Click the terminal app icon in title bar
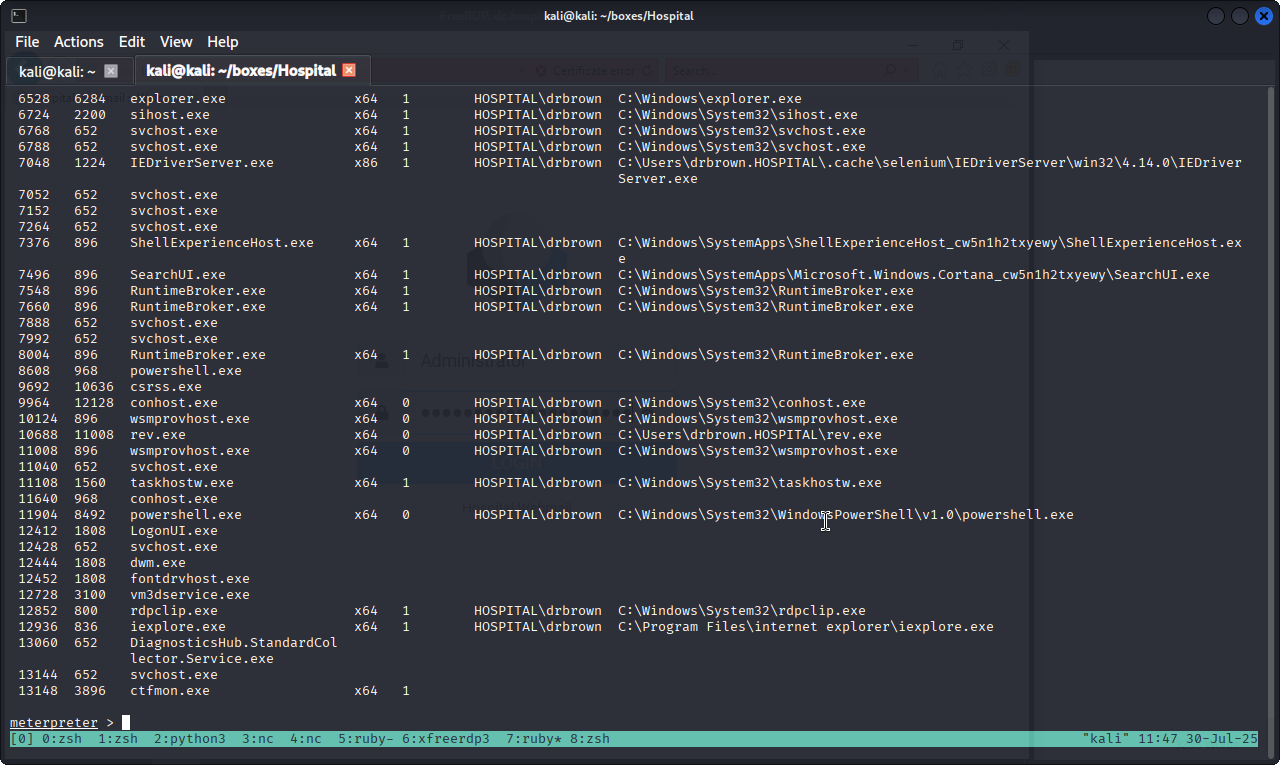This screenshot has height=765, width=1280. 20,16
